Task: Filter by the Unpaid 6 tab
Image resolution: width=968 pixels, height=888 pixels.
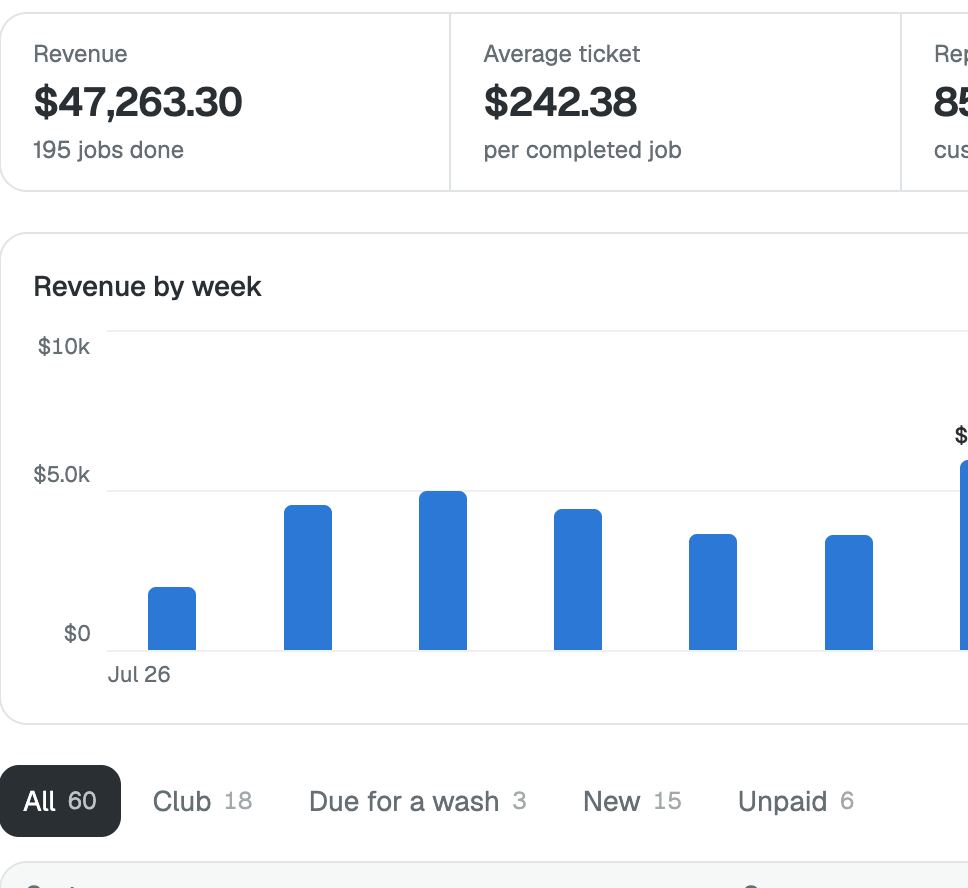Action: point(796,801)
